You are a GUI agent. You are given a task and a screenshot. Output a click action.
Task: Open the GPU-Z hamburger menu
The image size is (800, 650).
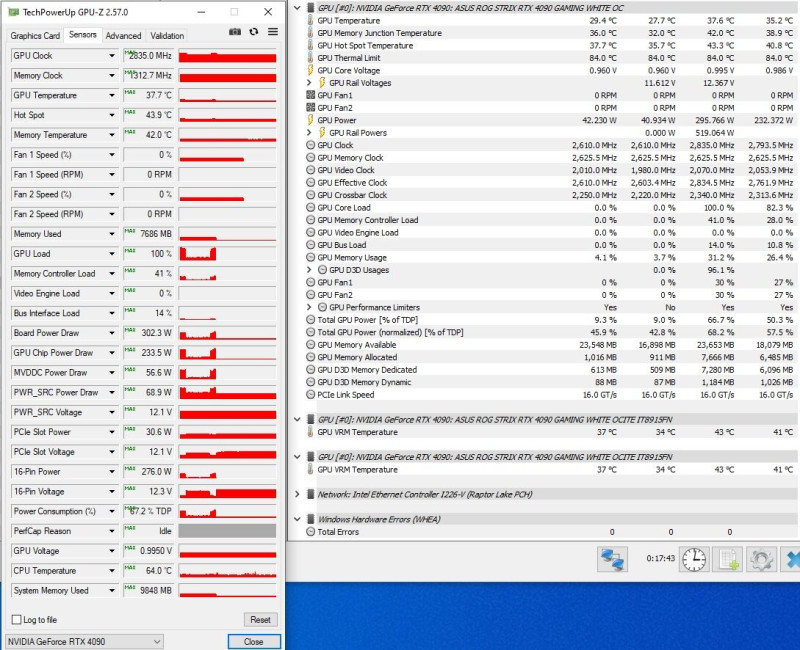273,32
